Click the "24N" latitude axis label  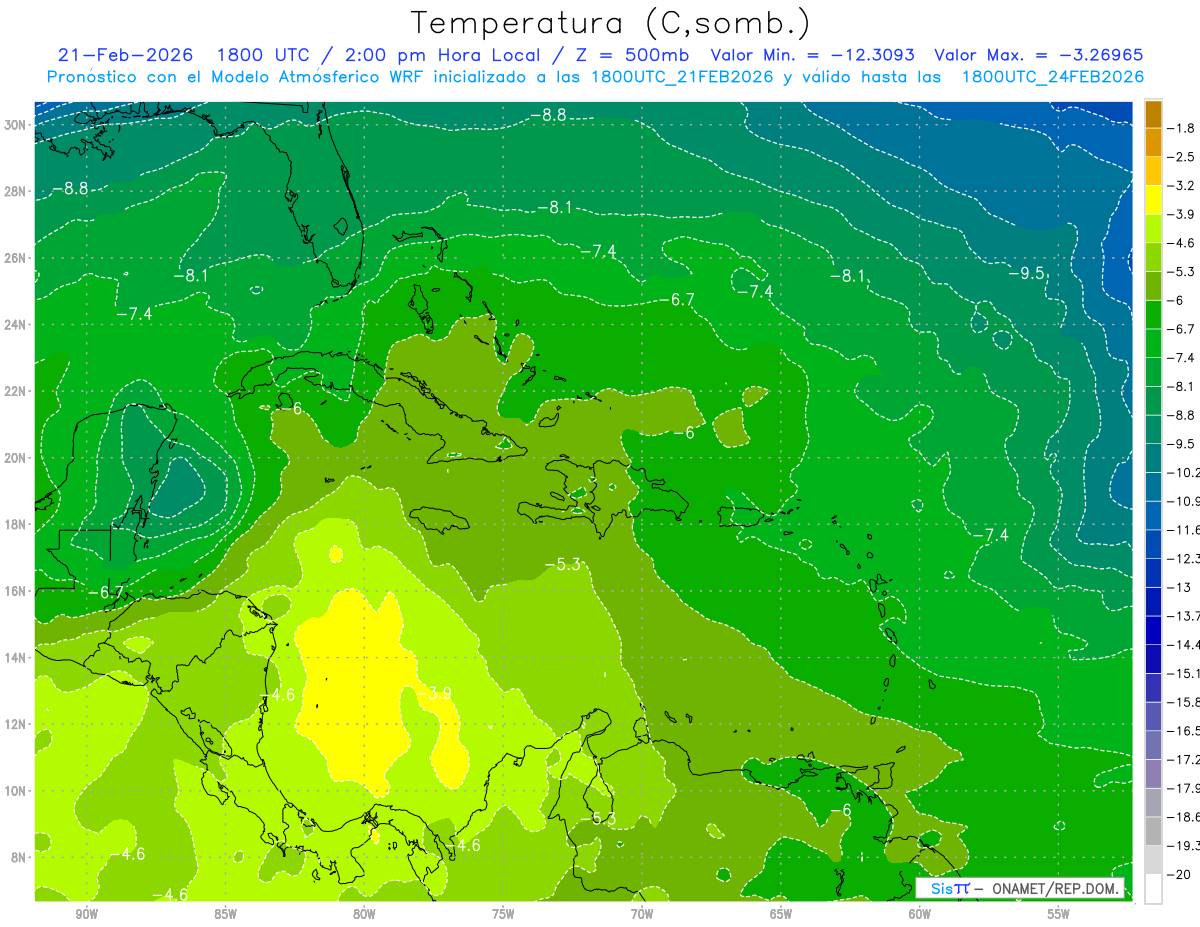(15, 324)
